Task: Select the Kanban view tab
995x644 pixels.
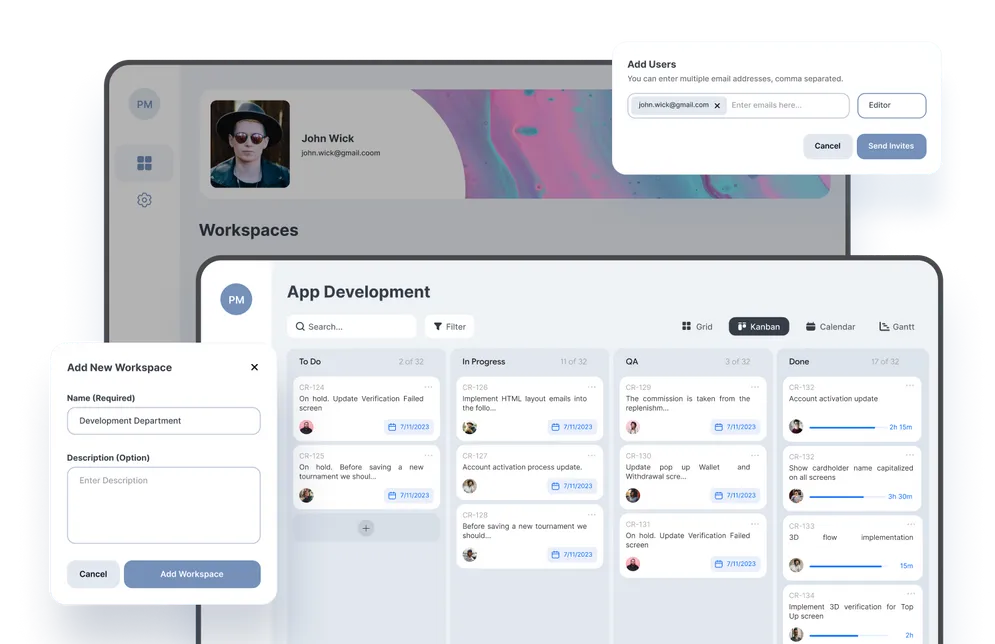Action: [758, 326]
